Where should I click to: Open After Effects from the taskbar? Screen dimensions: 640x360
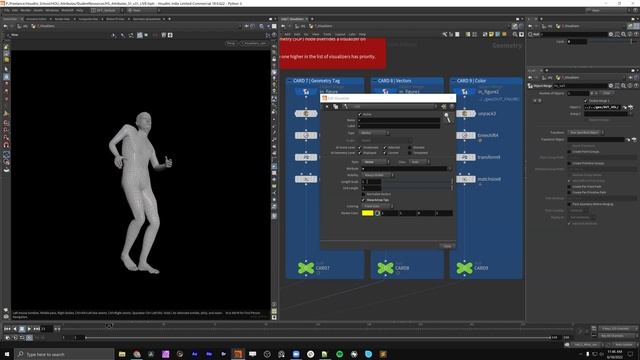tap(194, 354)
